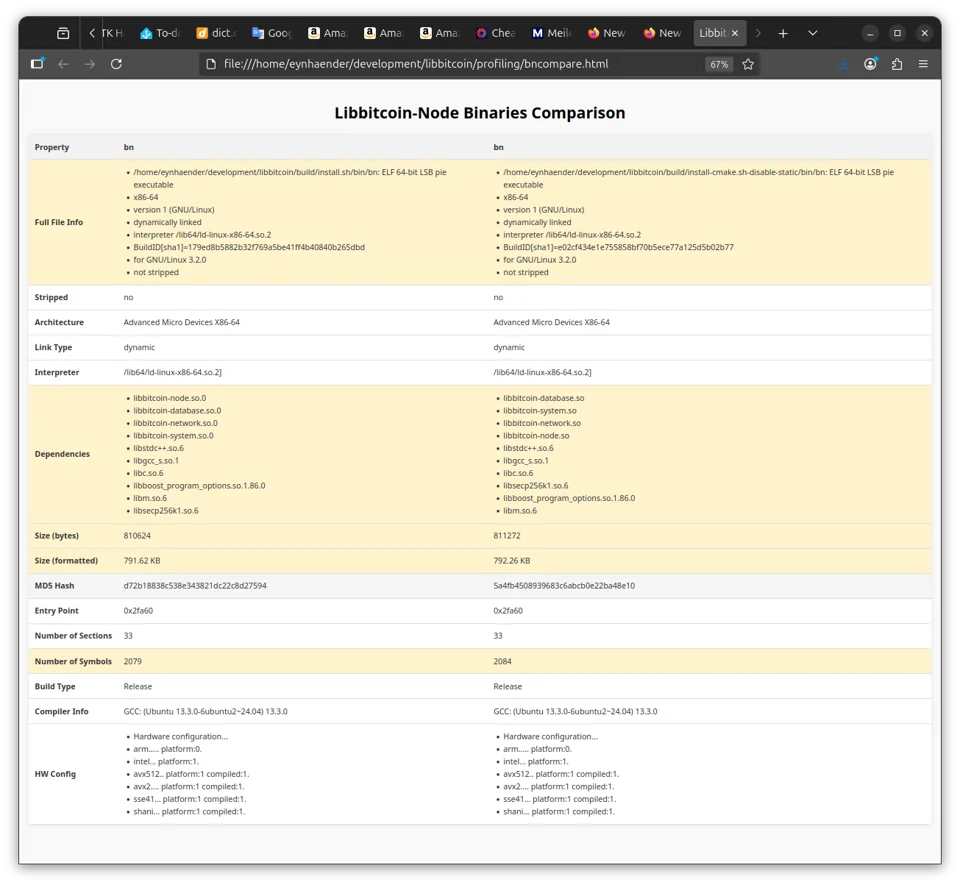Click the page file icon in the address bar

point(211,64)
